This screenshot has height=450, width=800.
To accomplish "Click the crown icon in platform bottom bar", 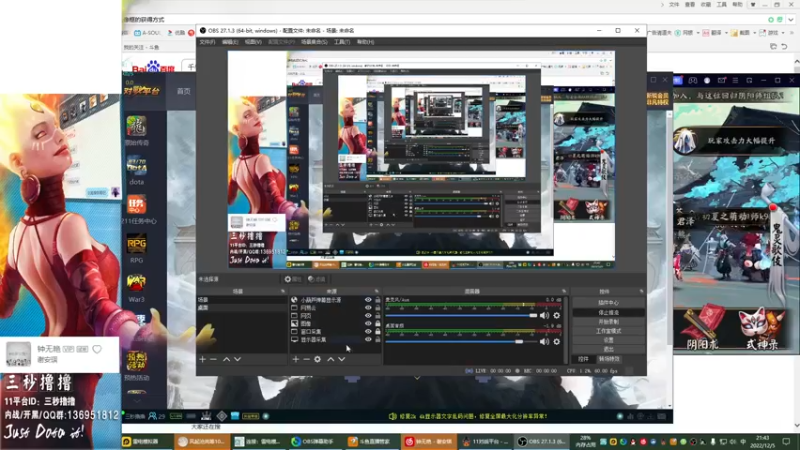I will [x=206, y=416].
